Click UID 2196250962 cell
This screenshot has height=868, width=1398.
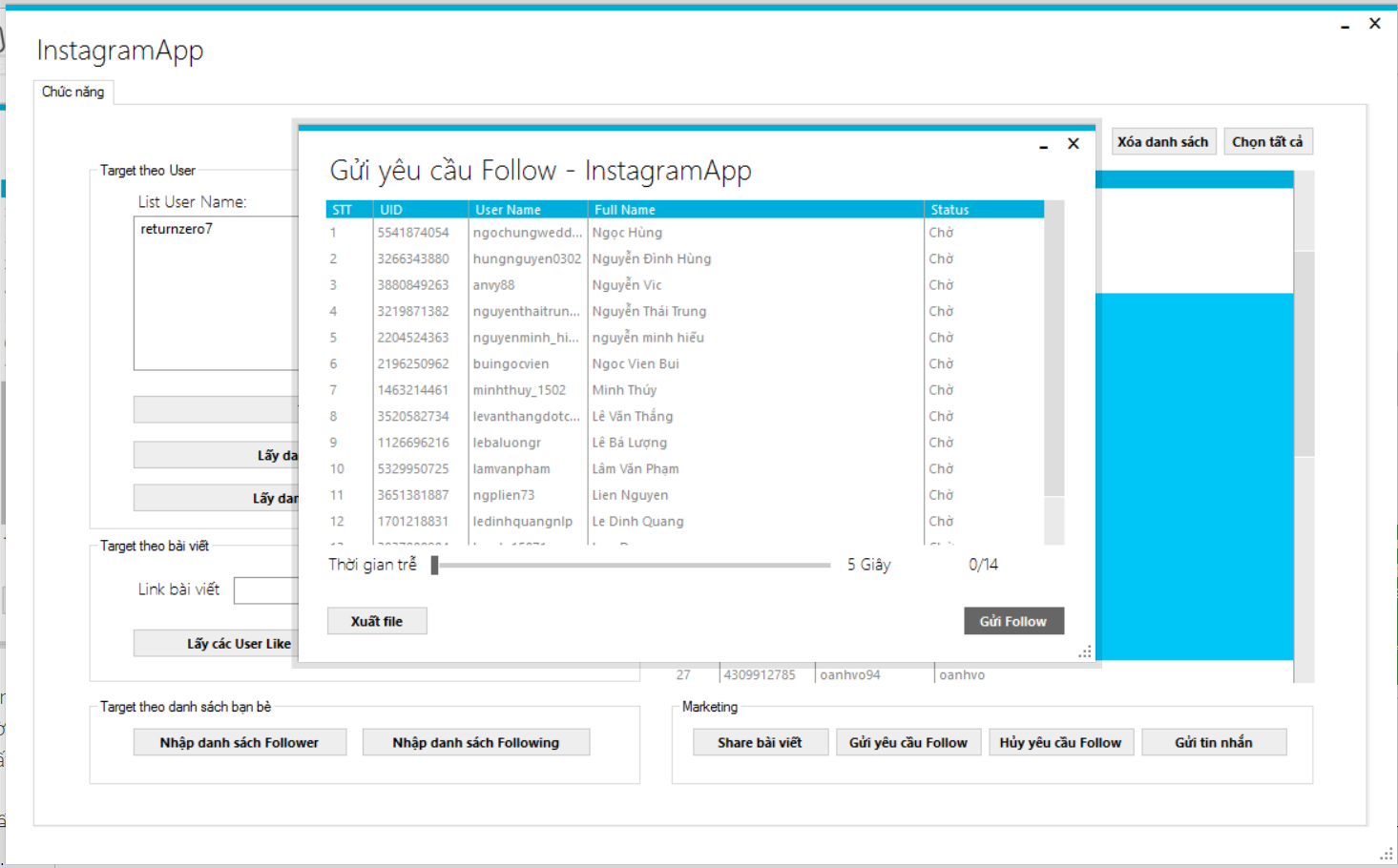[413, 364]
